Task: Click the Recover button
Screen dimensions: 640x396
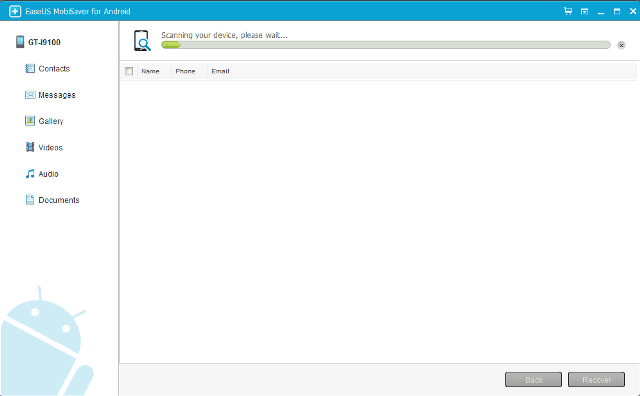Action: [x=596, y=380]
